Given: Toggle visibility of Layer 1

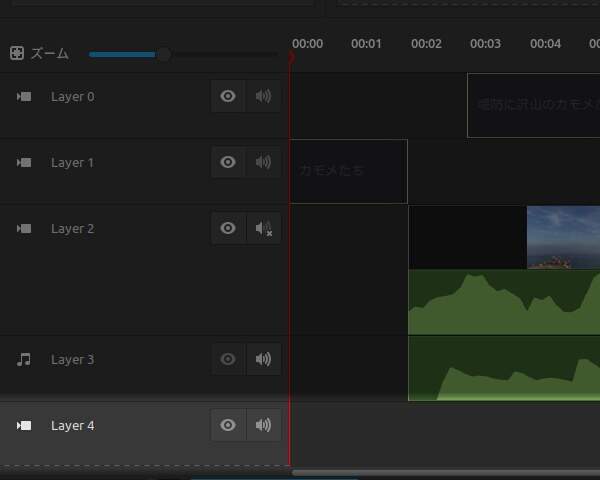Looking at the screenshot, I should tap(228, 163).
